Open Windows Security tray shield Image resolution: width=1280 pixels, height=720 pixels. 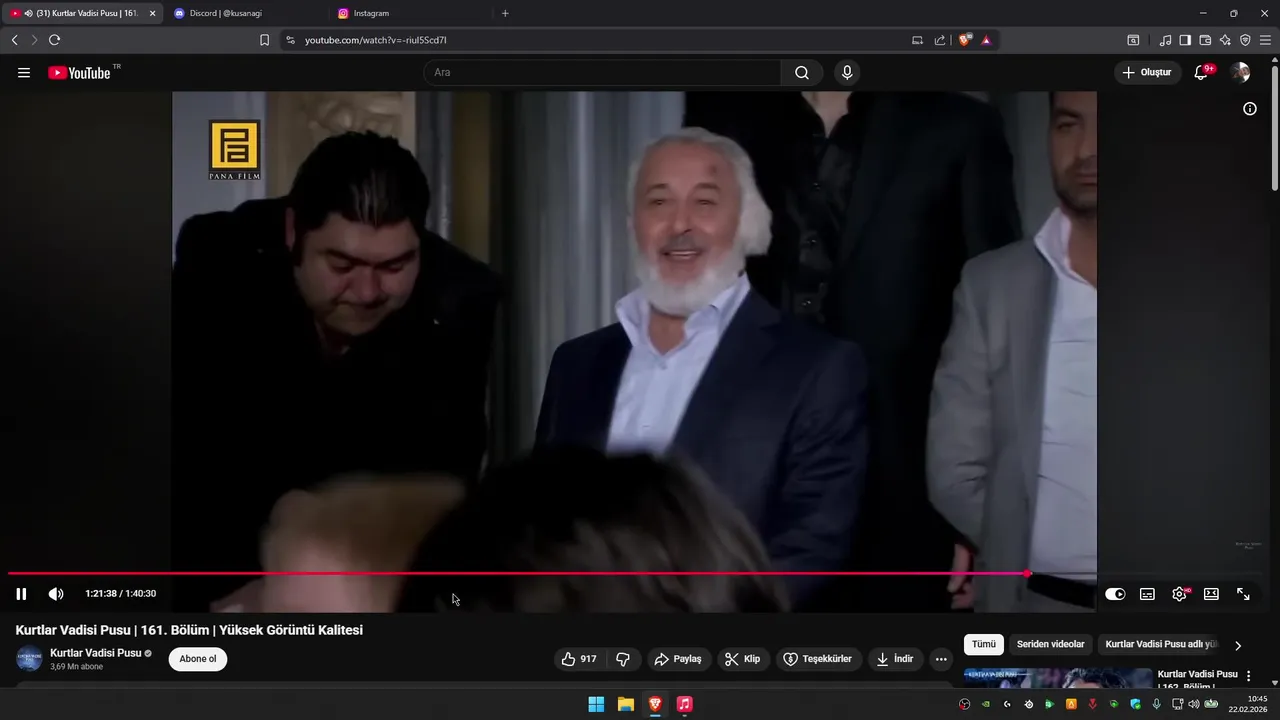[1135, 704]
